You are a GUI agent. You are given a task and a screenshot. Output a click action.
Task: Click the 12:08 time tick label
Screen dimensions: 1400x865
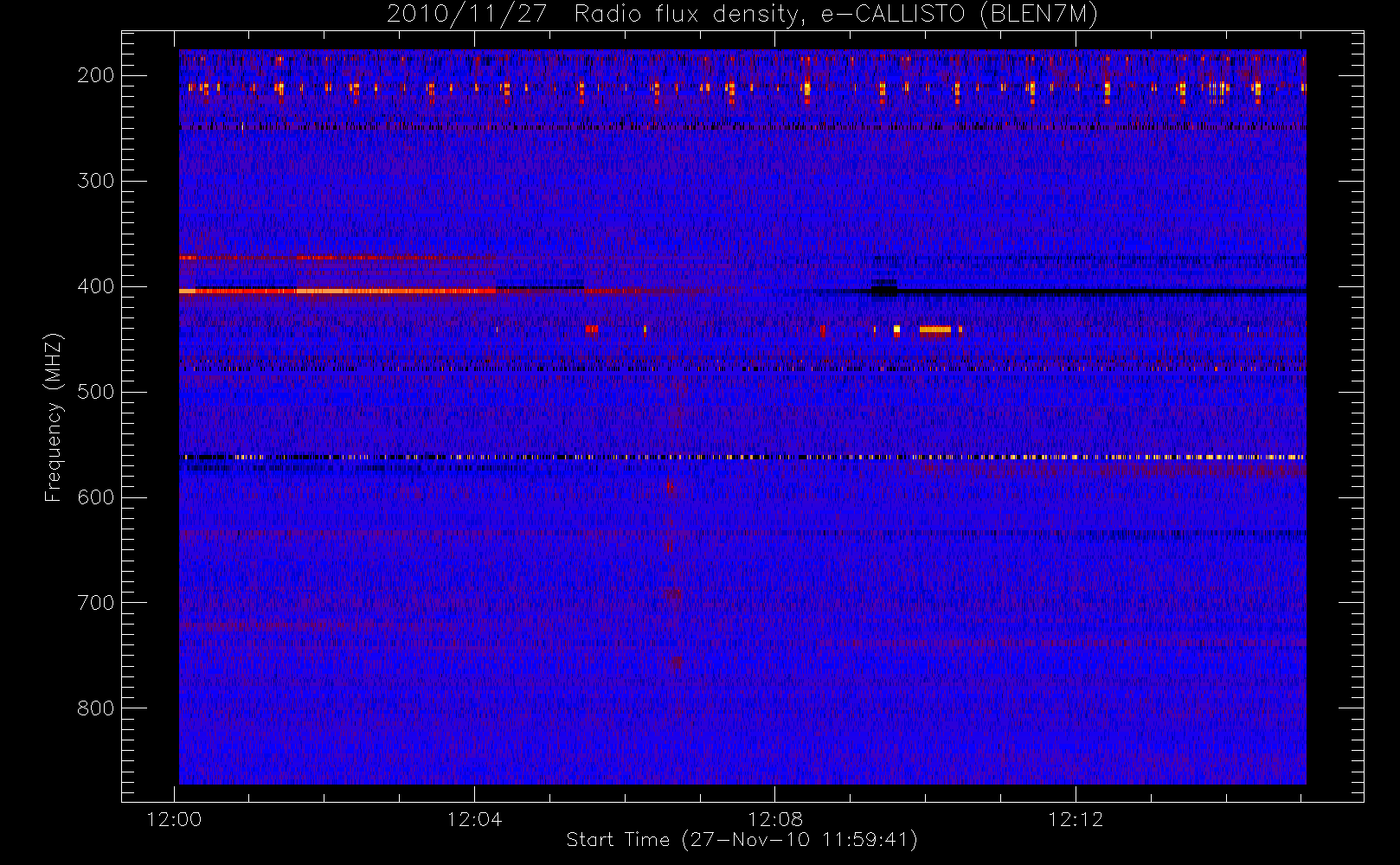click(x=775, y=819)
